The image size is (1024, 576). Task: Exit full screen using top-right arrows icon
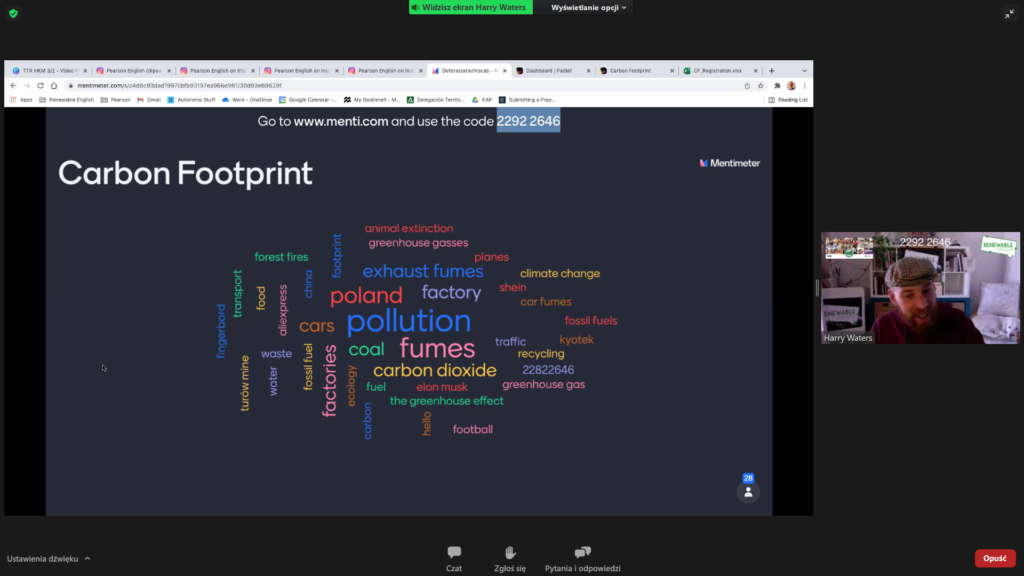pyautogui.click(x=1009, y=13)
